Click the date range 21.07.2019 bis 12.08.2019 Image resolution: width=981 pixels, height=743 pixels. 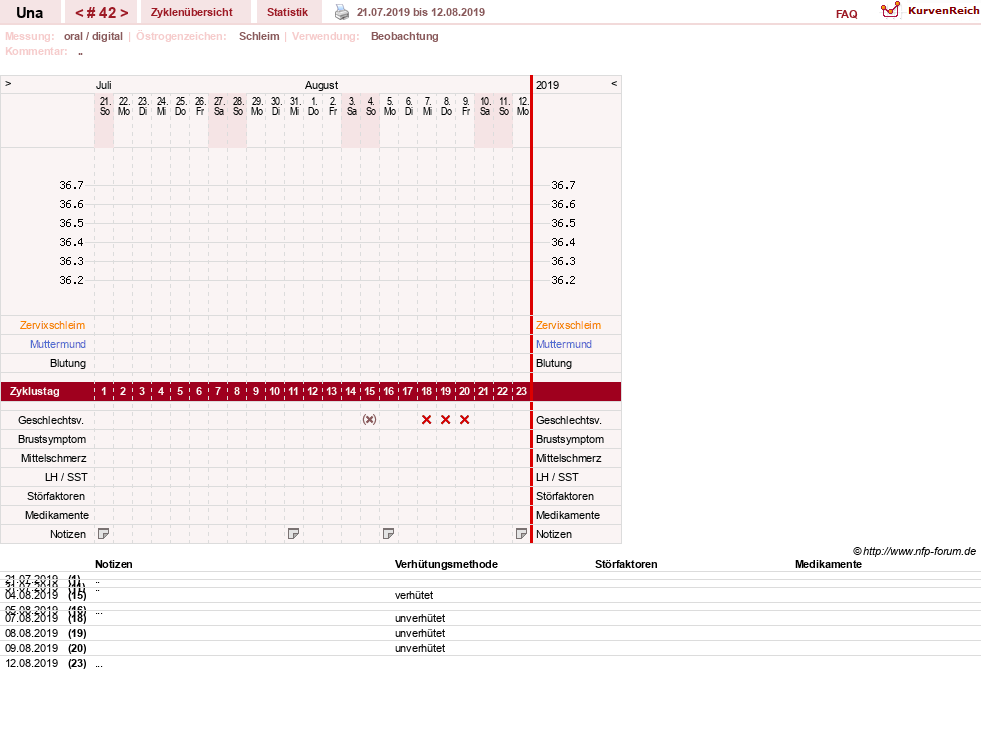point(420,12)
